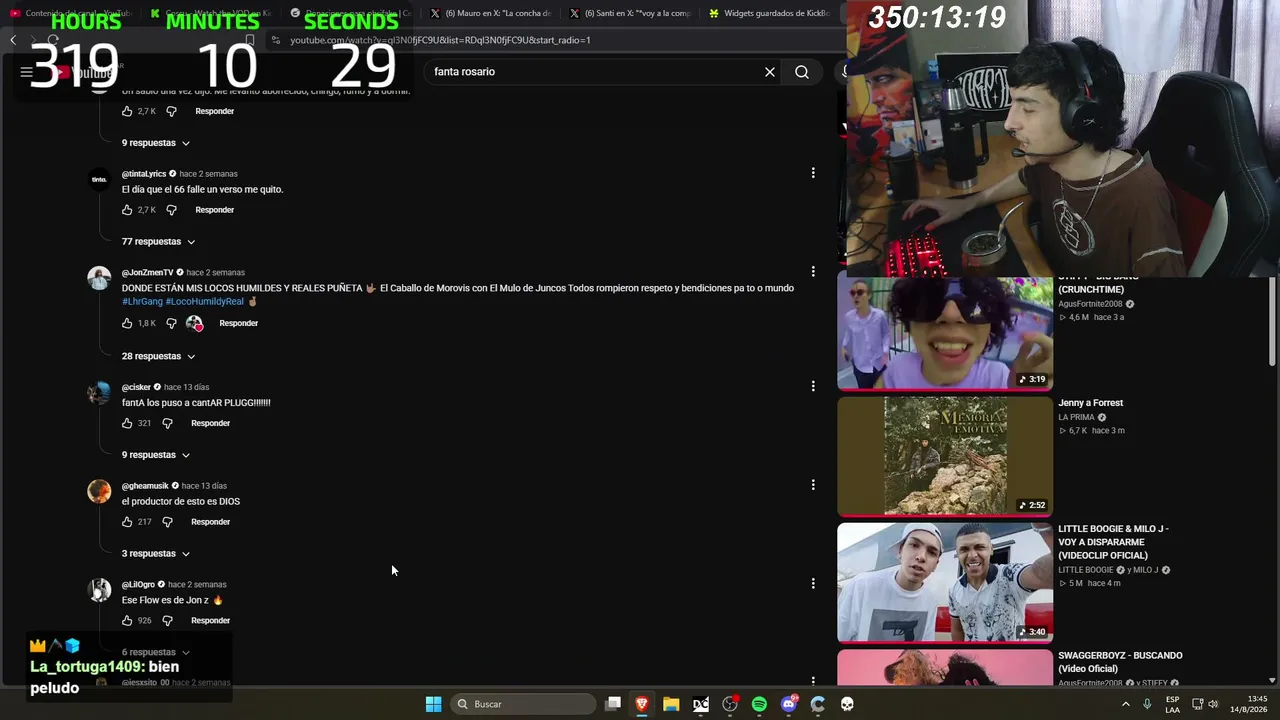Expand 9 respuestas under the @cisker comment

pos(155,455)
